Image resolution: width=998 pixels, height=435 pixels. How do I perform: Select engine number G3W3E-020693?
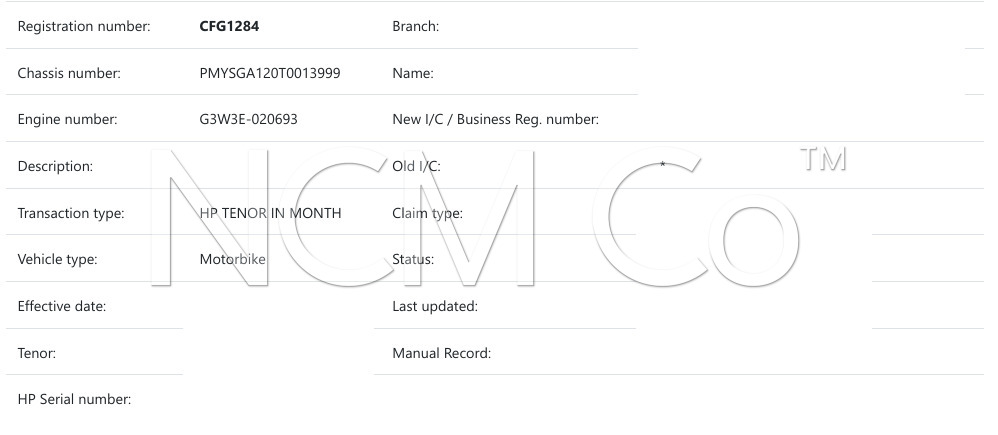coord(248,119)
